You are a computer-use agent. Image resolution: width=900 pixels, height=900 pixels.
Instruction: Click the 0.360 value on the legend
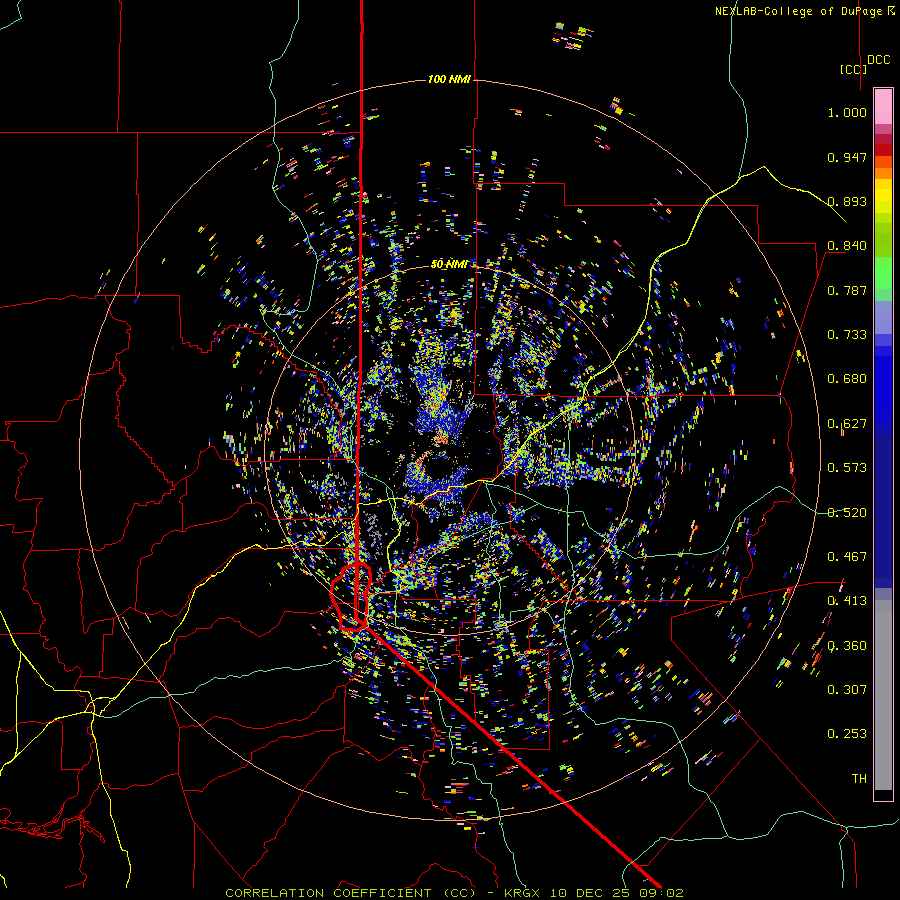tap(847, 646)
